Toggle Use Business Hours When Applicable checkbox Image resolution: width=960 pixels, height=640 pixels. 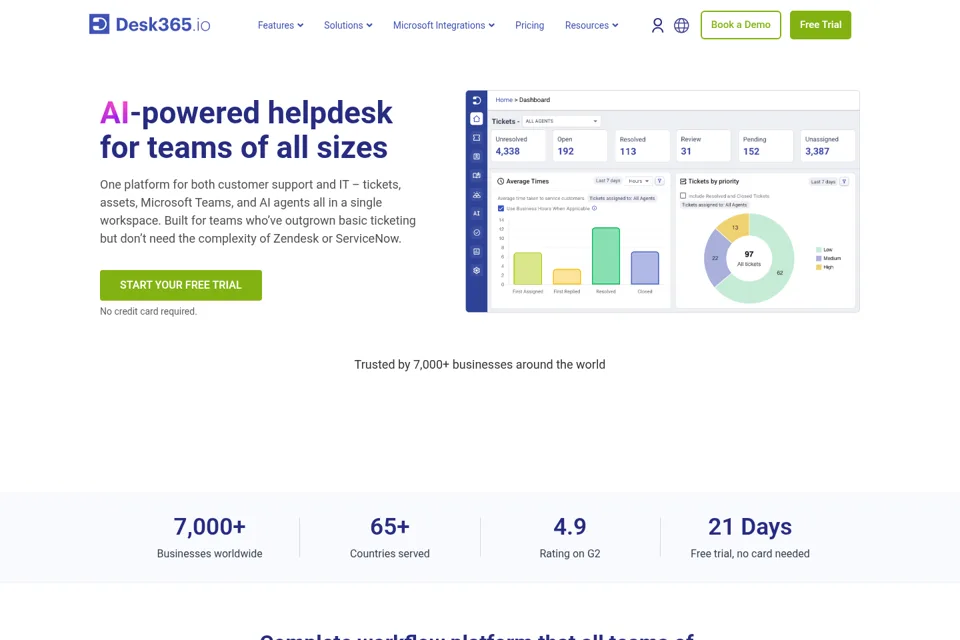(x=501, y=208)
